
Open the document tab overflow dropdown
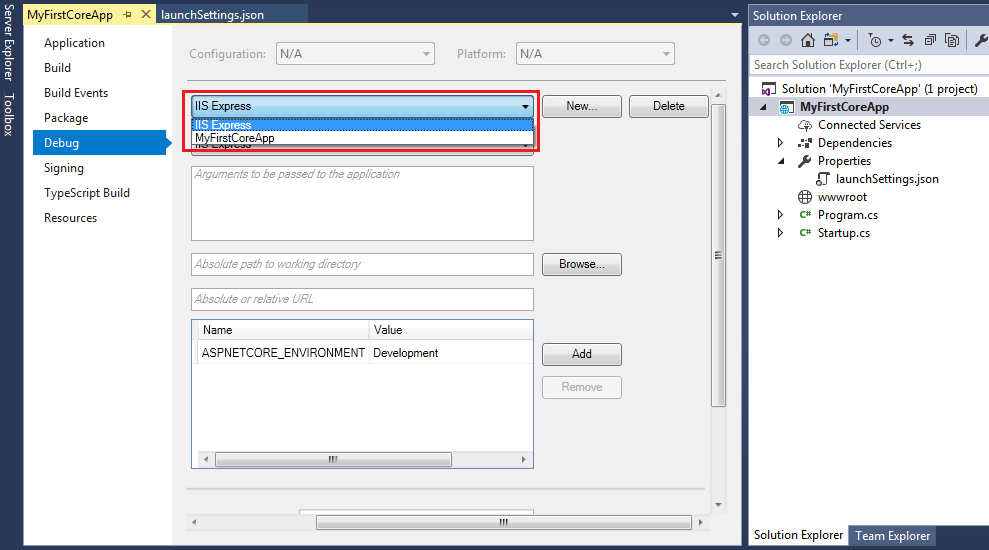tap(734, 15)
